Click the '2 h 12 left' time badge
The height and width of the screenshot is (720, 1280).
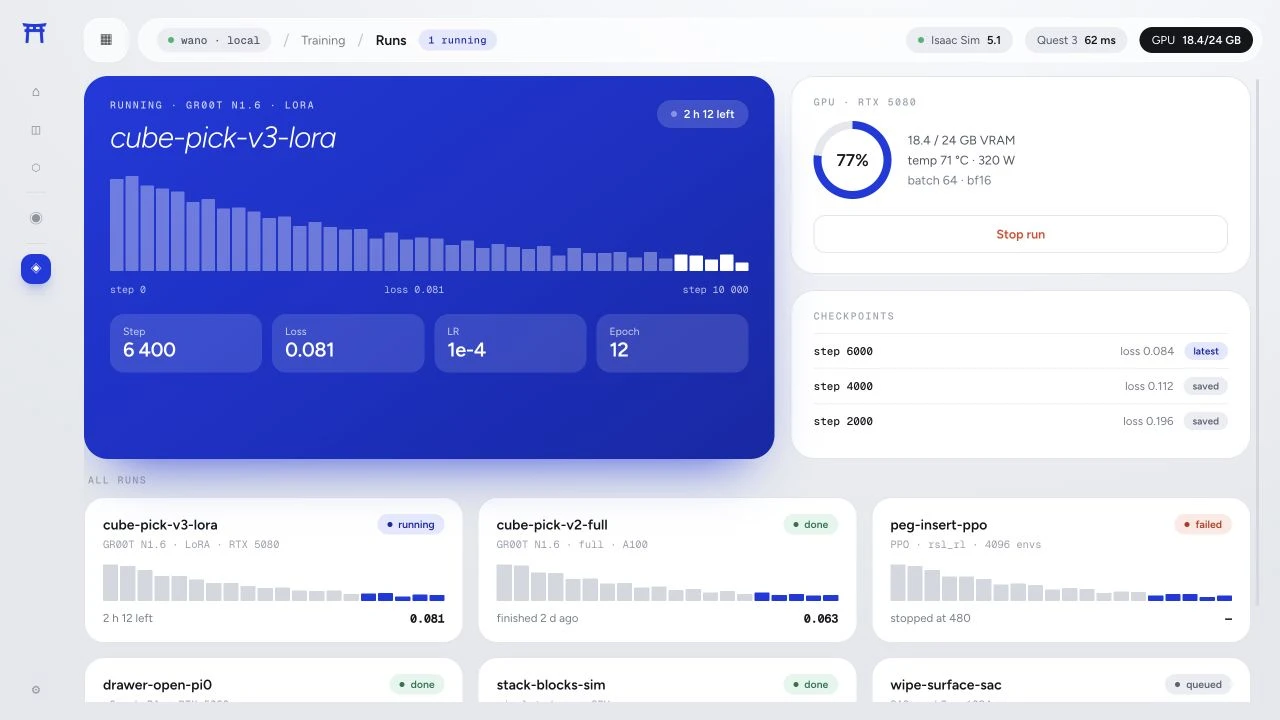(x=702, y=114)
